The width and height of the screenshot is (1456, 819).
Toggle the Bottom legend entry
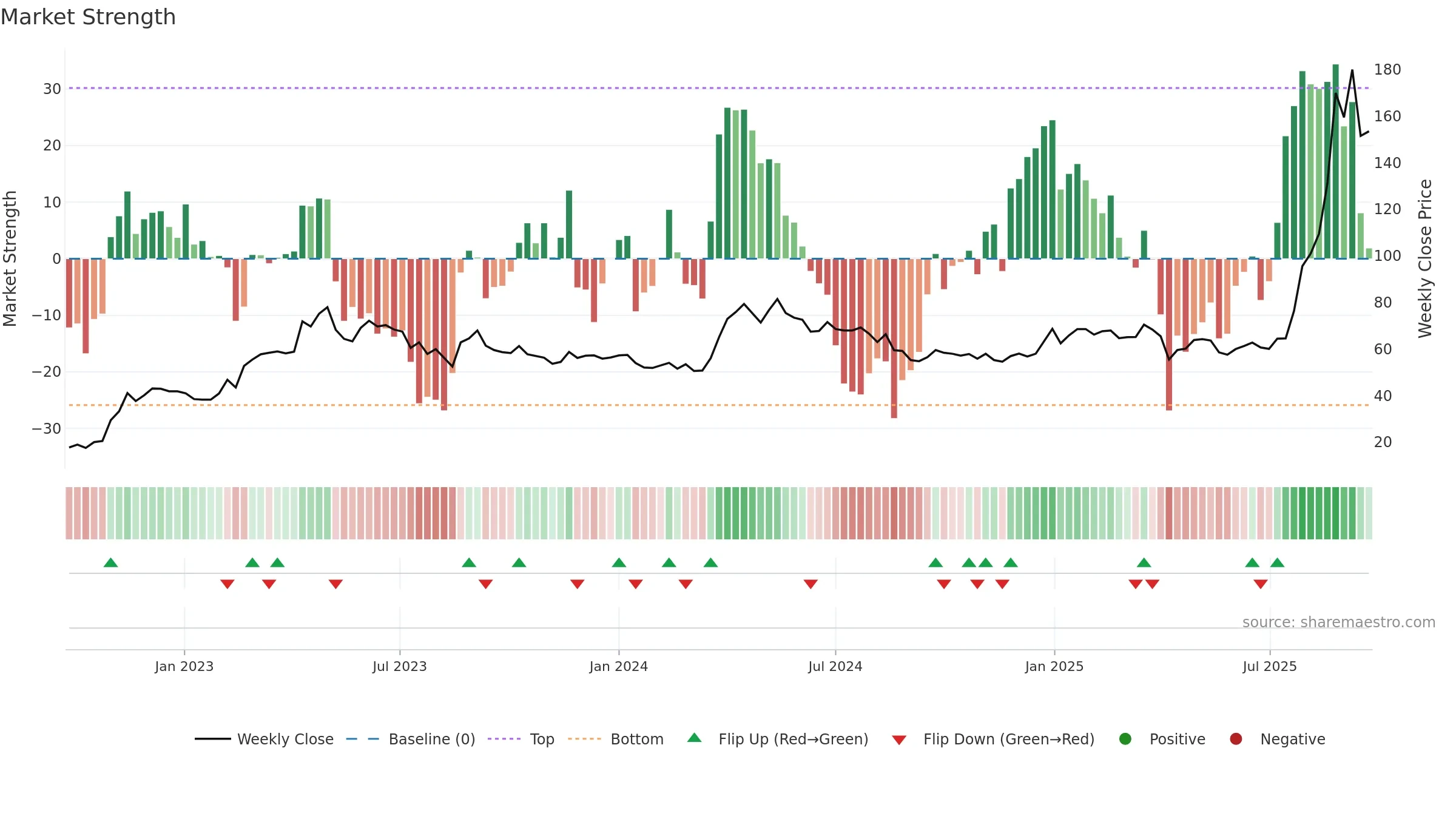[x=616, y=739]
